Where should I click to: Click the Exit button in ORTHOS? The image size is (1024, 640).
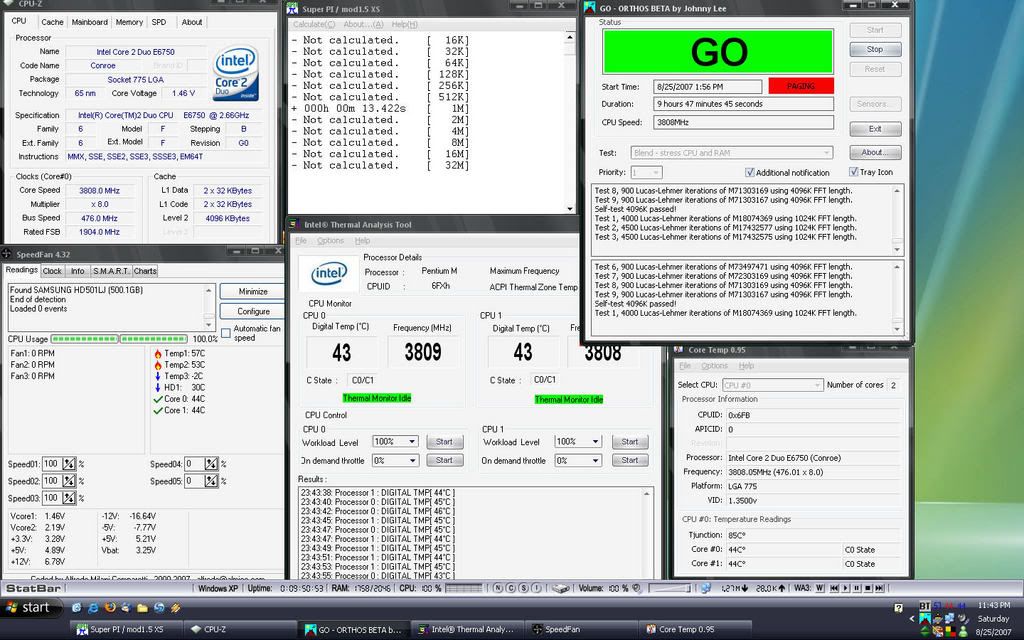point(875,129)
